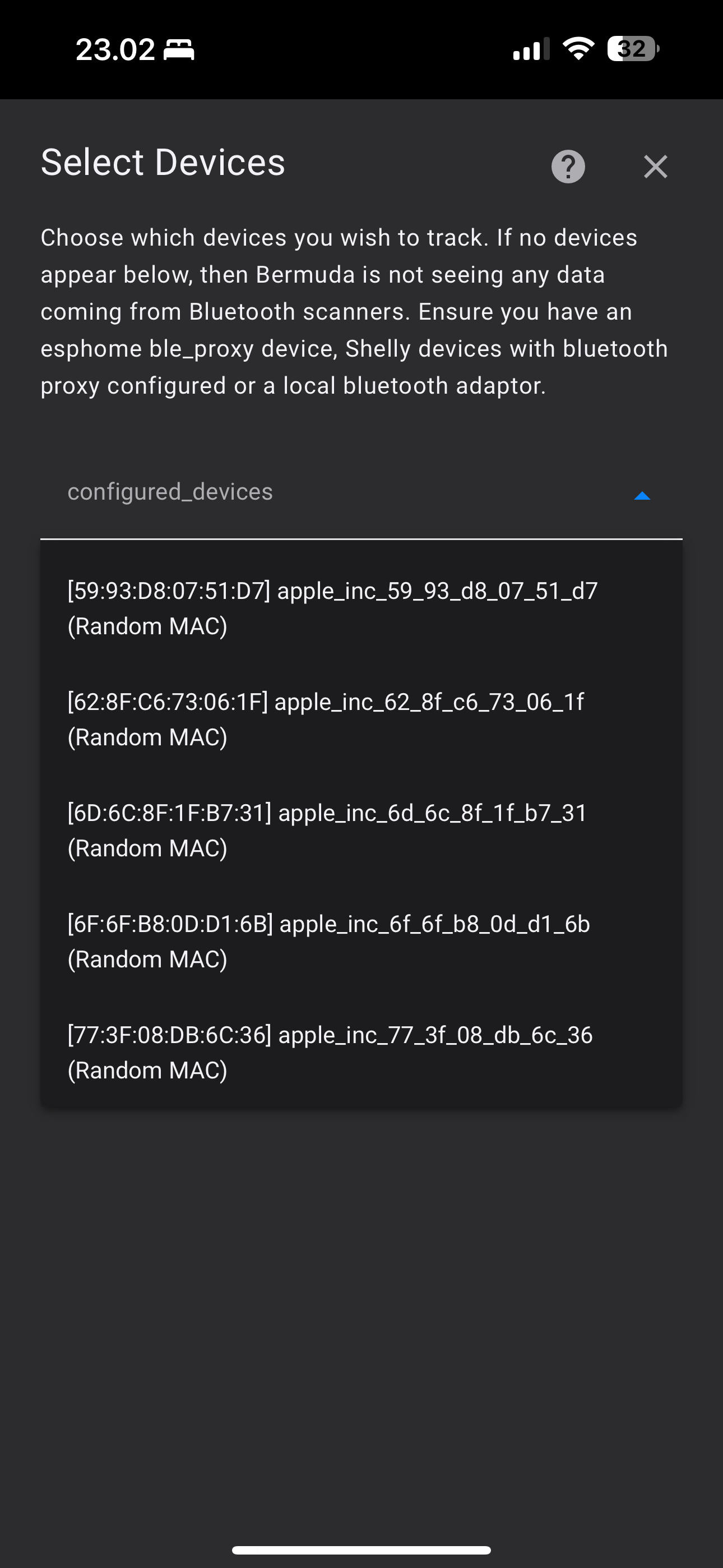The width and height of the screenshot is (723, 1568).
Task: Click the X icon to dismiss Select Devices
Action: (x=655, y=166)
